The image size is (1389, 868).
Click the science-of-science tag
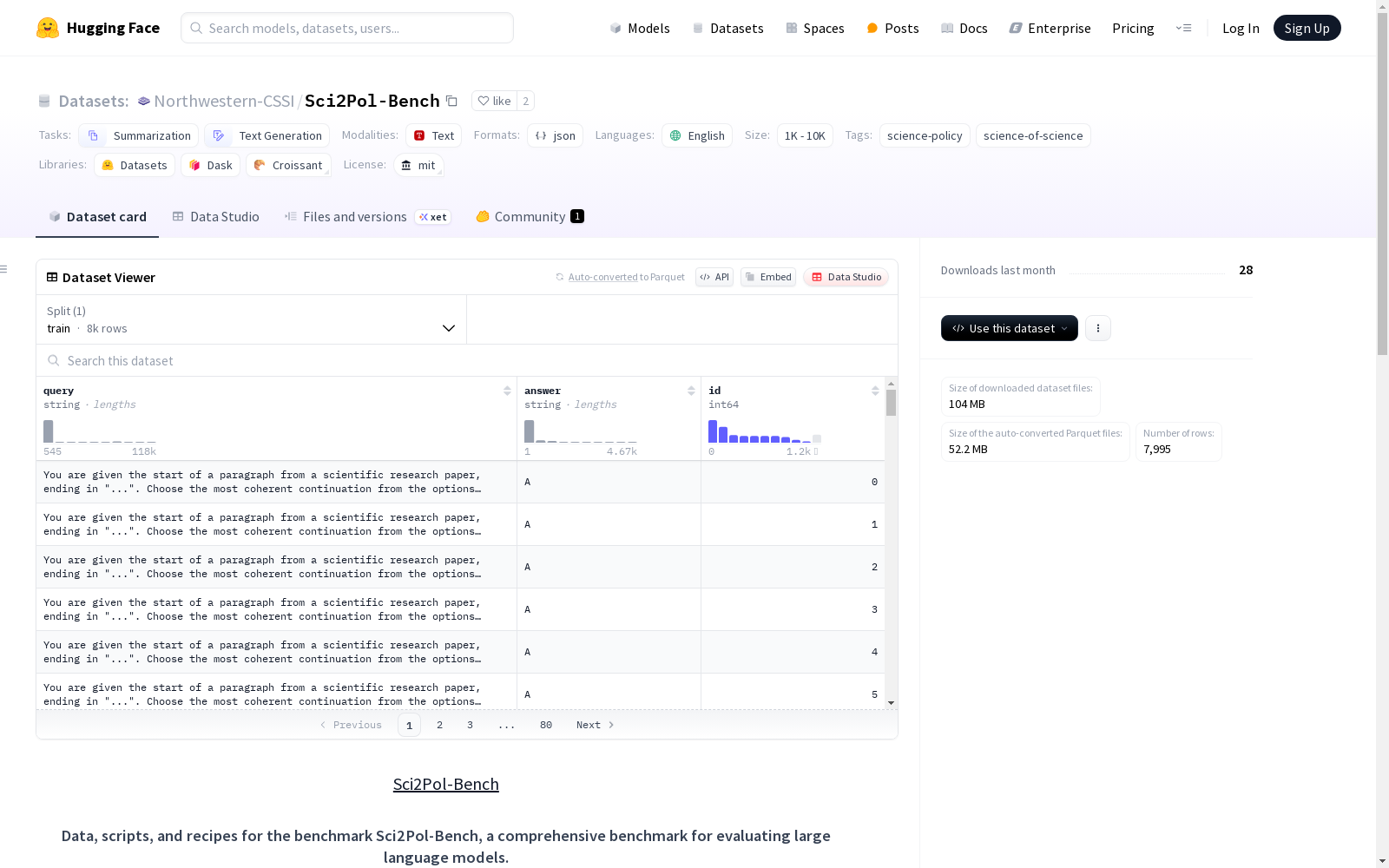[1033, 135]
